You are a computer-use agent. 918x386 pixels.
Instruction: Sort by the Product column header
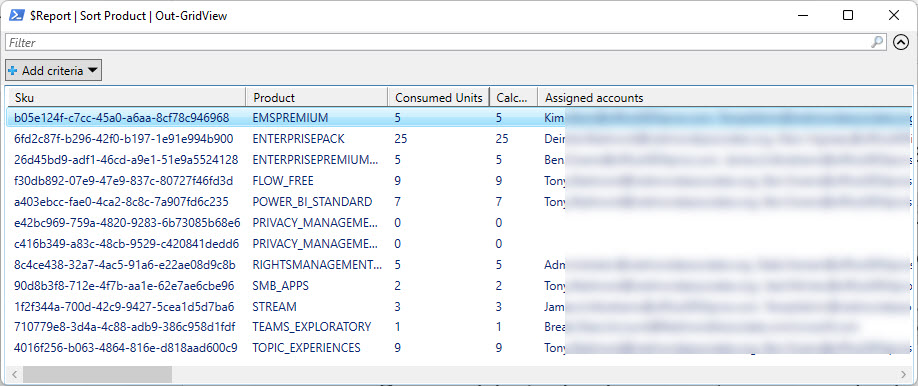click(317, 97)
